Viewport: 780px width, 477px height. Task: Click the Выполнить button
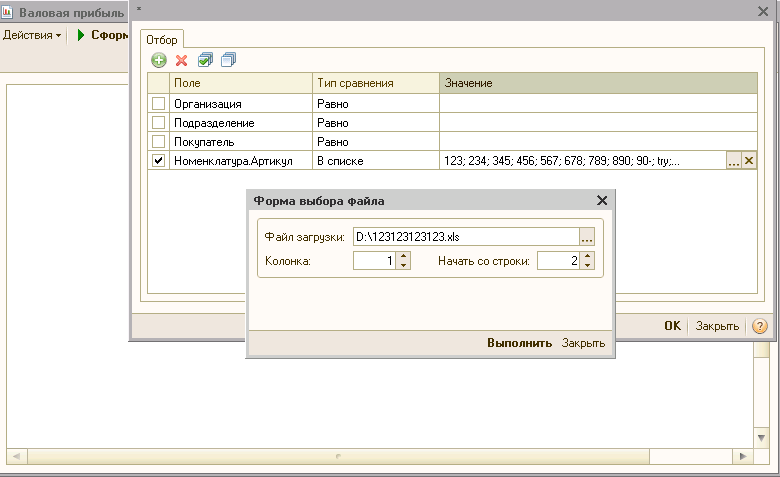click(x=519, y=343)
